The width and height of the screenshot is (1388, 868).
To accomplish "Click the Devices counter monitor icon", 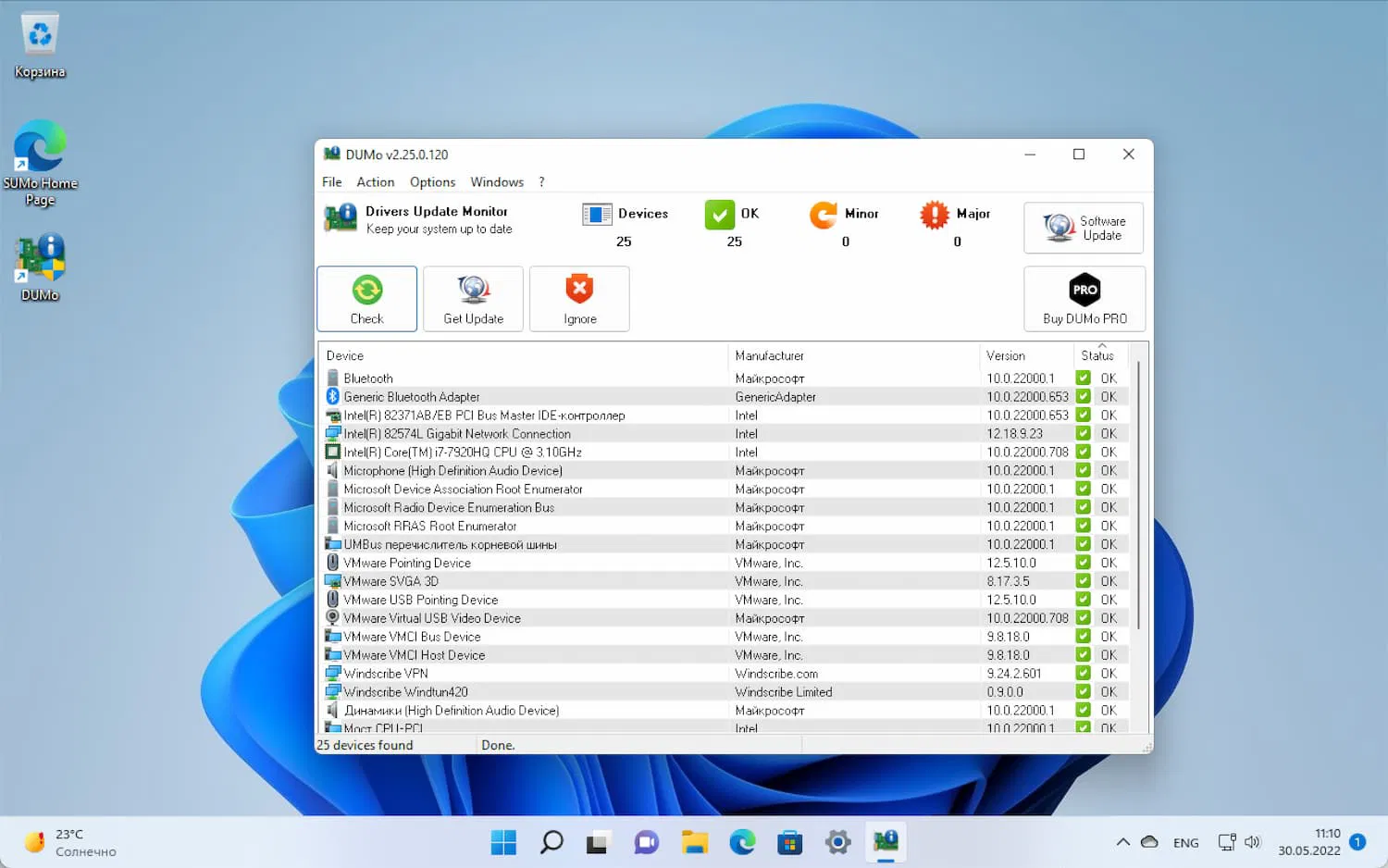I will pos(597,214).
